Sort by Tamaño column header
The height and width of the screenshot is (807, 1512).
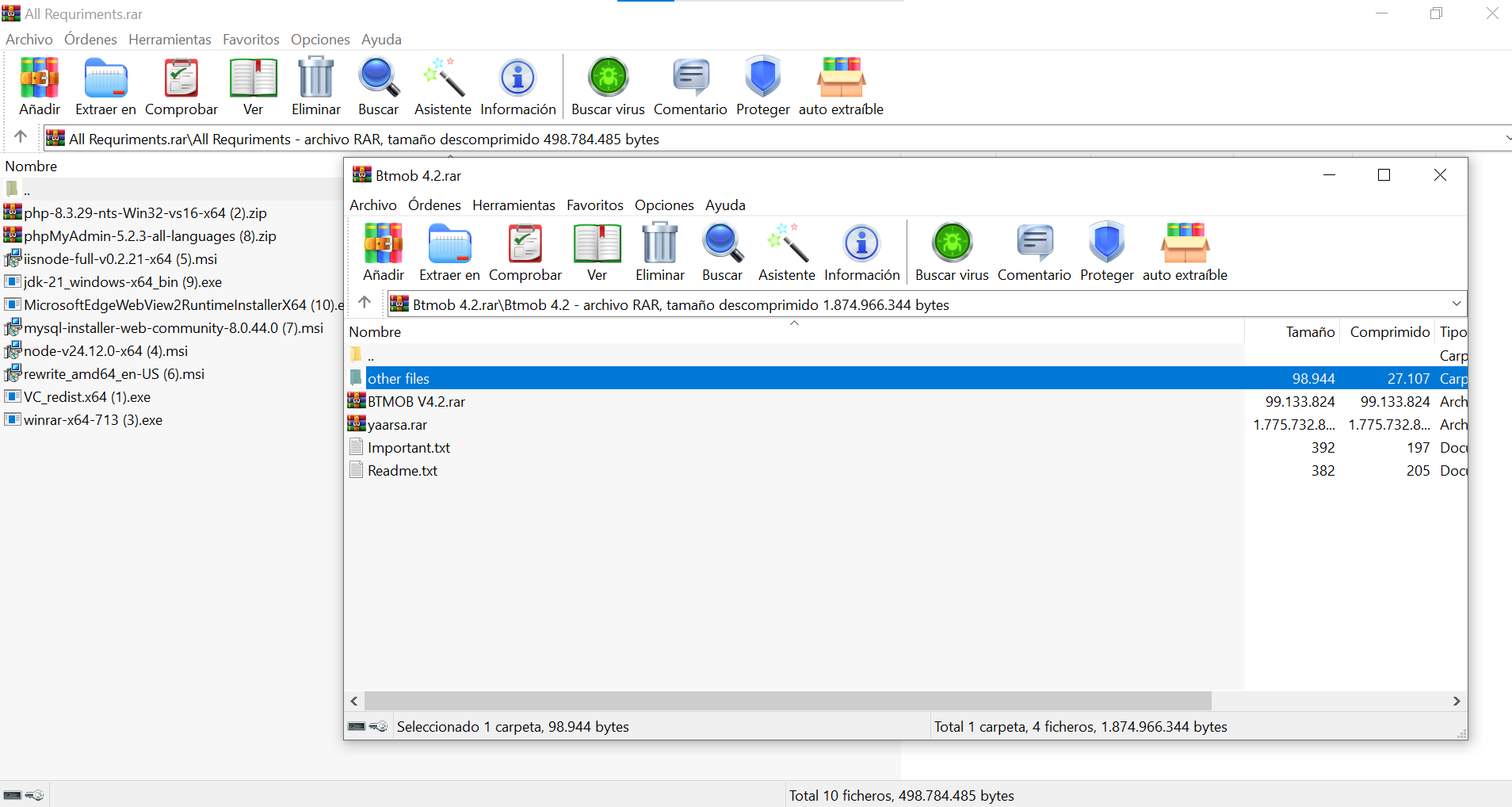point(1292,332)
